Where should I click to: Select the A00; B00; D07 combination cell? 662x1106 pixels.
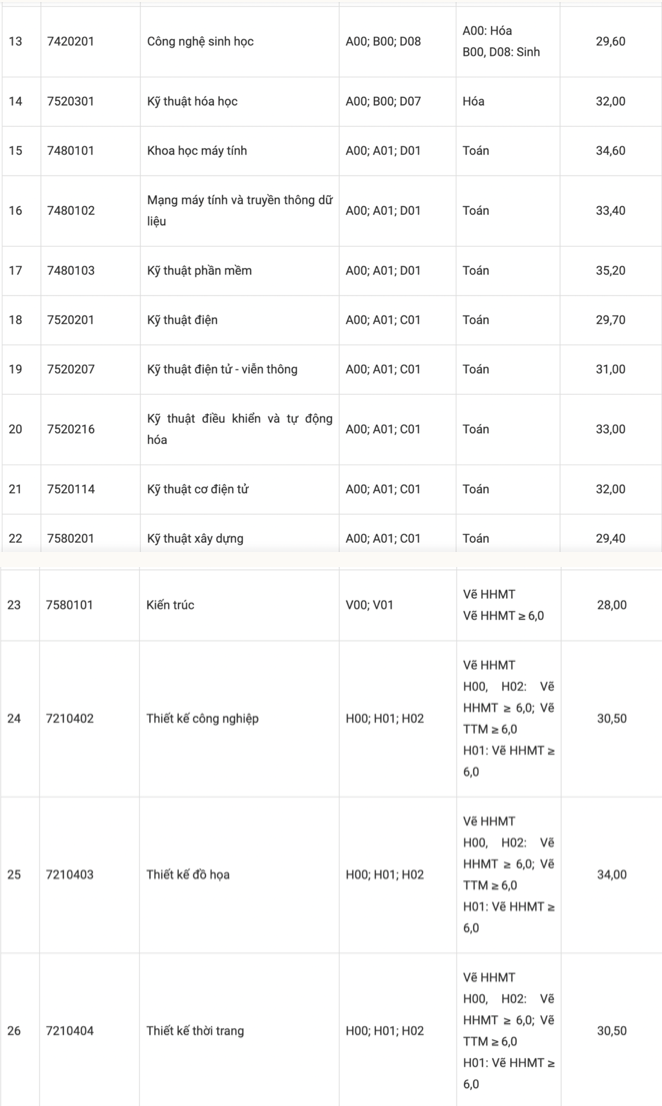pyautogui.click(x=383, y=102)
